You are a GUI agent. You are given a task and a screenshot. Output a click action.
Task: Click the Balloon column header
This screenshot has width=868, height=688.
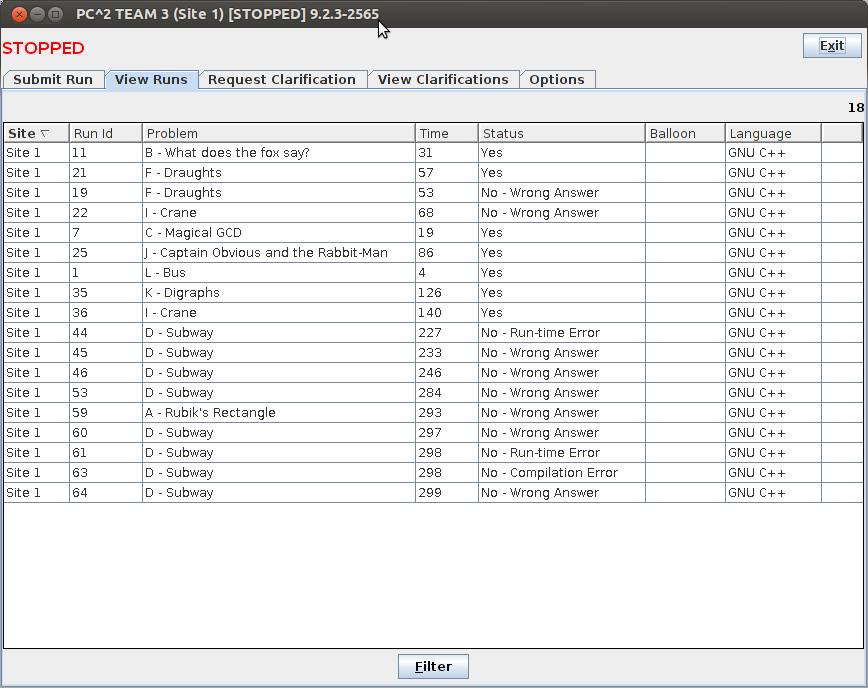coord(685,133)
